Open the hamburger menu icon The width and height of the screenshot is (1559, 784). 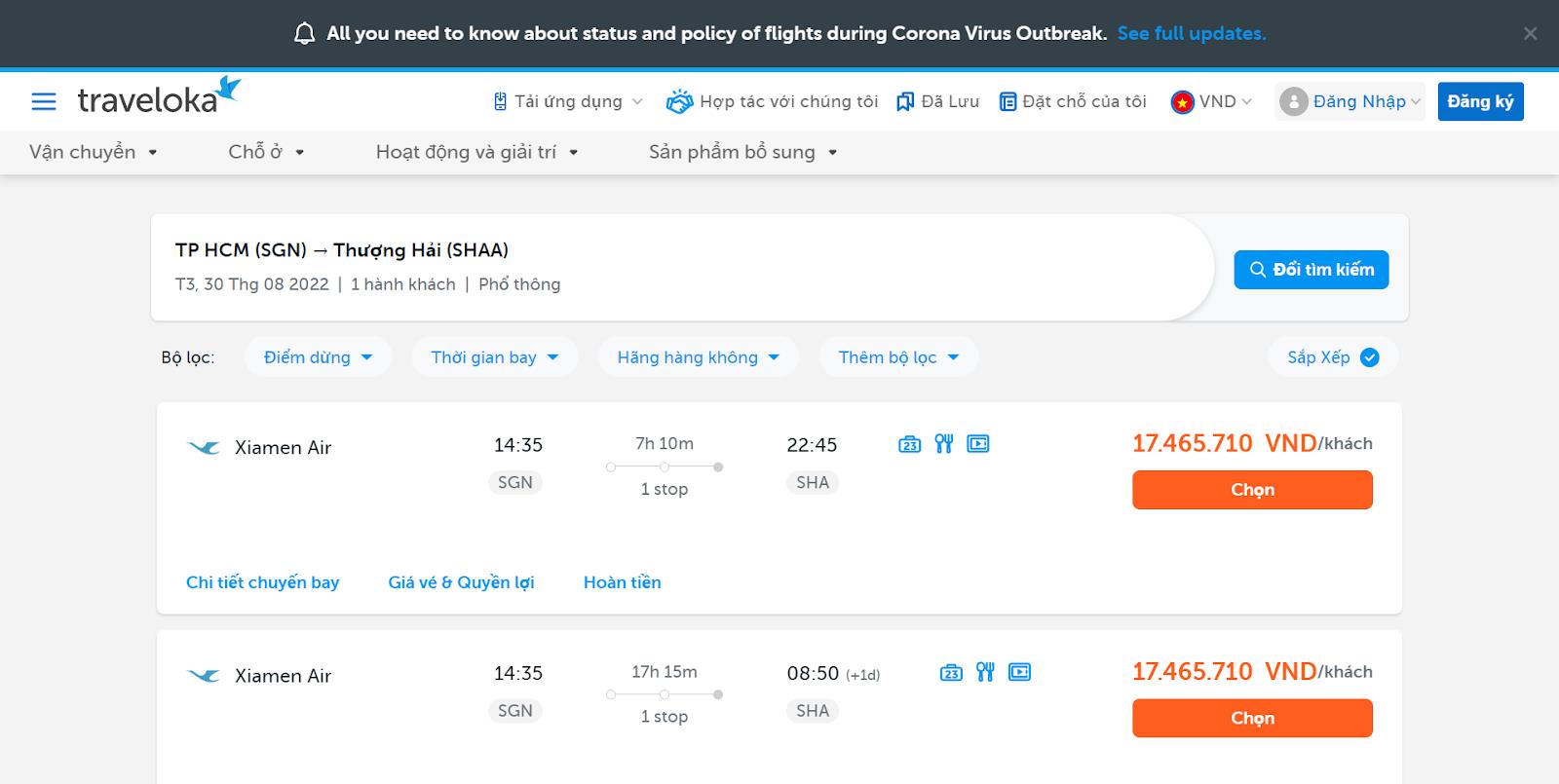tap(44, 101)
